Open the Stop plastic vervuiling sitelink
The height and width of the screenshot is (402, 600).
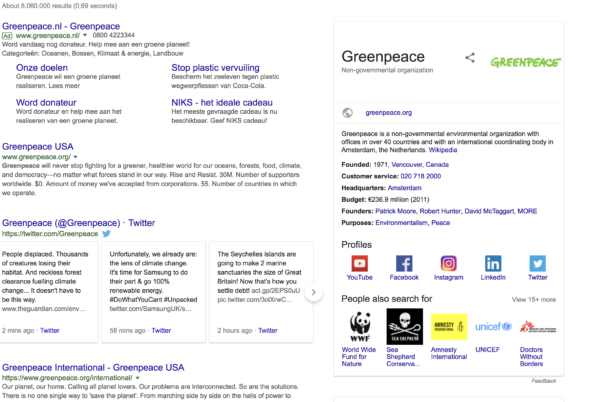click(x=215, y=68)
